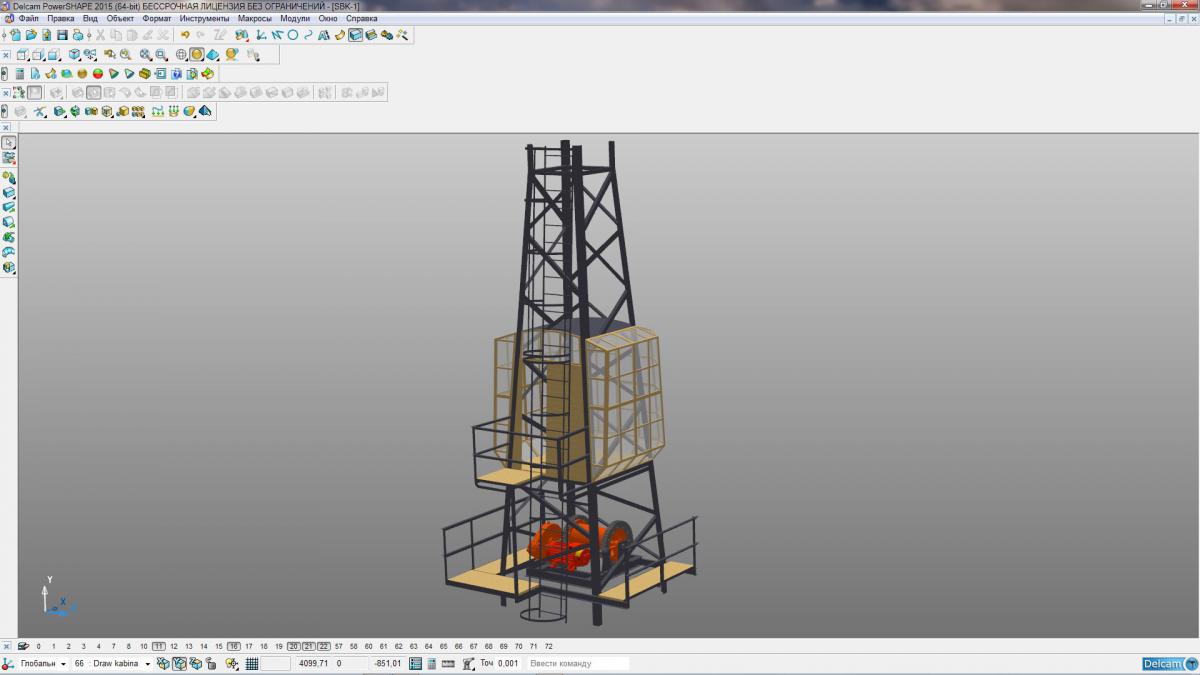Save the model with the floppy disk icon

point(62,35)
